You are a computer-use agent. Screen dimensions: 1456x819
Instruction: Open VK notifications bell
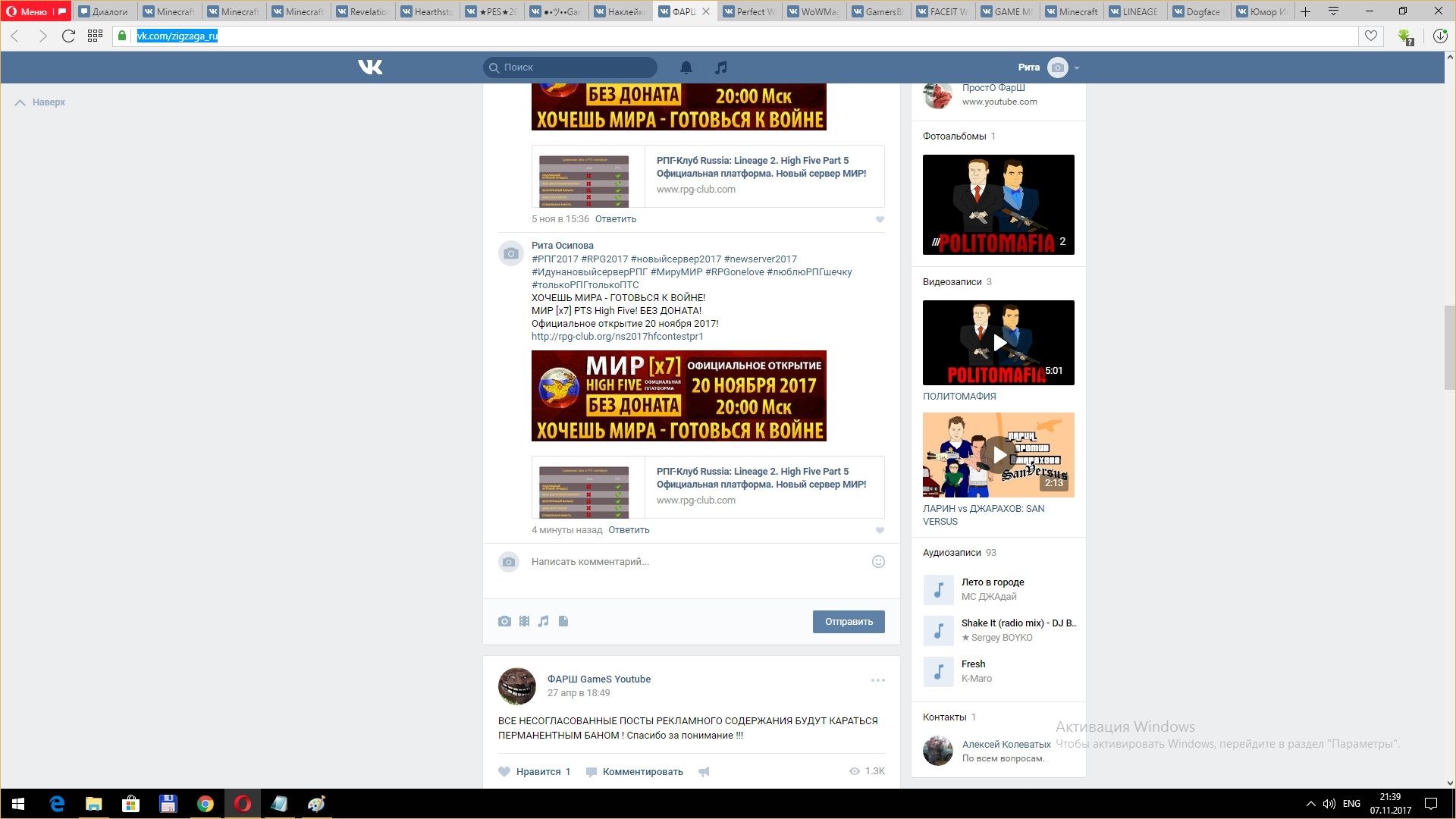(x=686, y=67)
